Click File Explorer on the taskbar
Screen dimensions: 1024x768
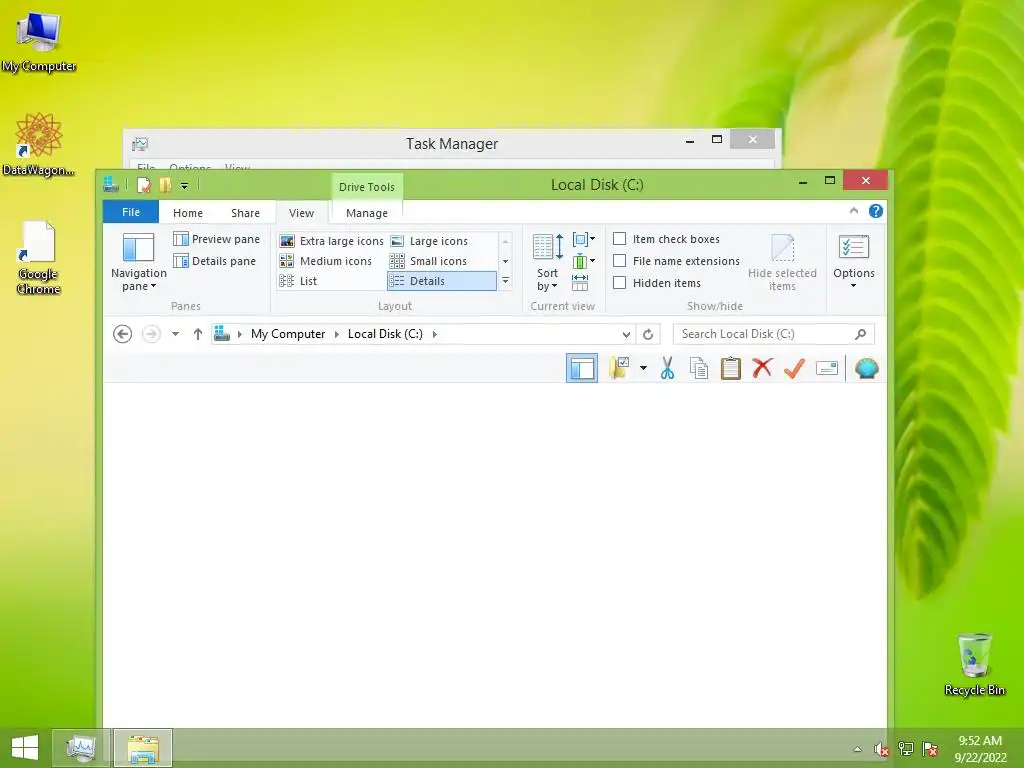pyautogui.click(x=143, y=748)
